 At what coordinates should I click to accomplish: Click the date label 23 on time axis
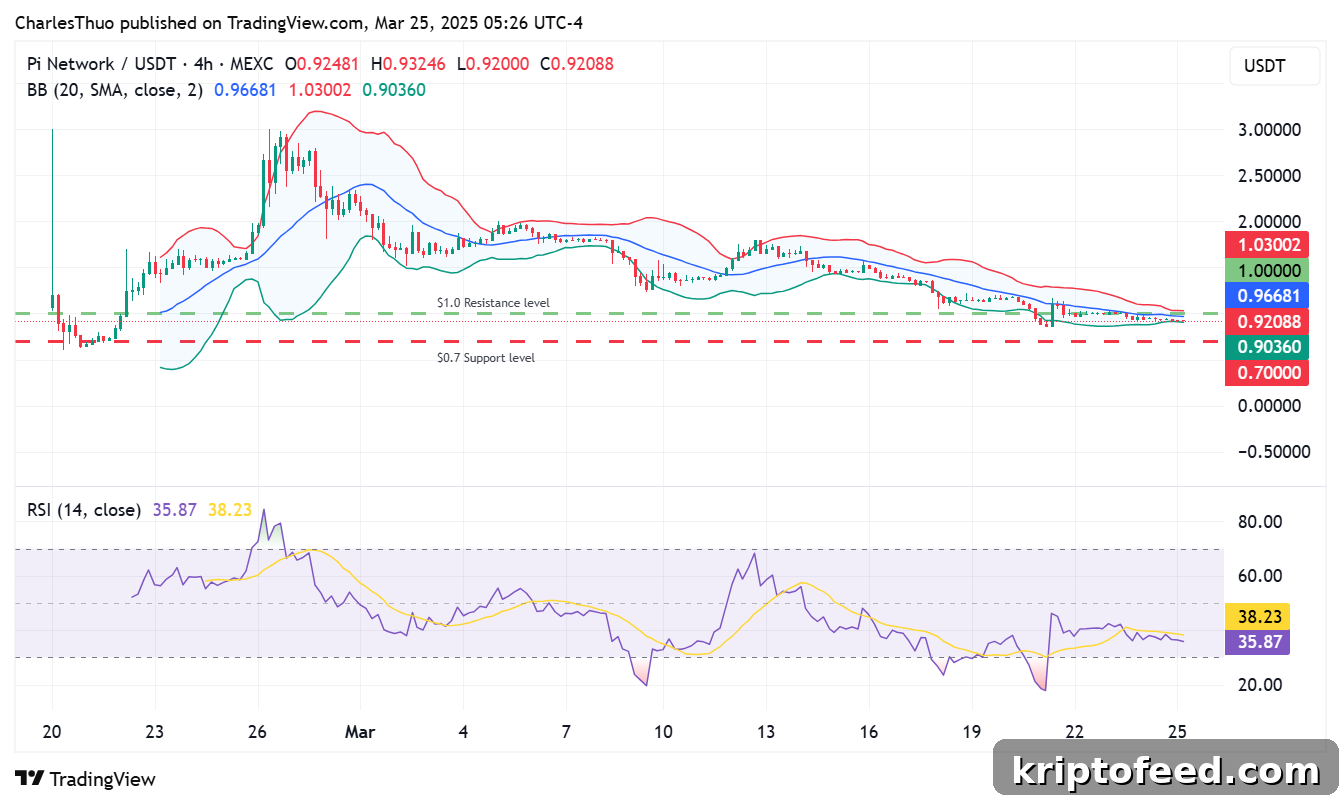(x=154, y=732)
